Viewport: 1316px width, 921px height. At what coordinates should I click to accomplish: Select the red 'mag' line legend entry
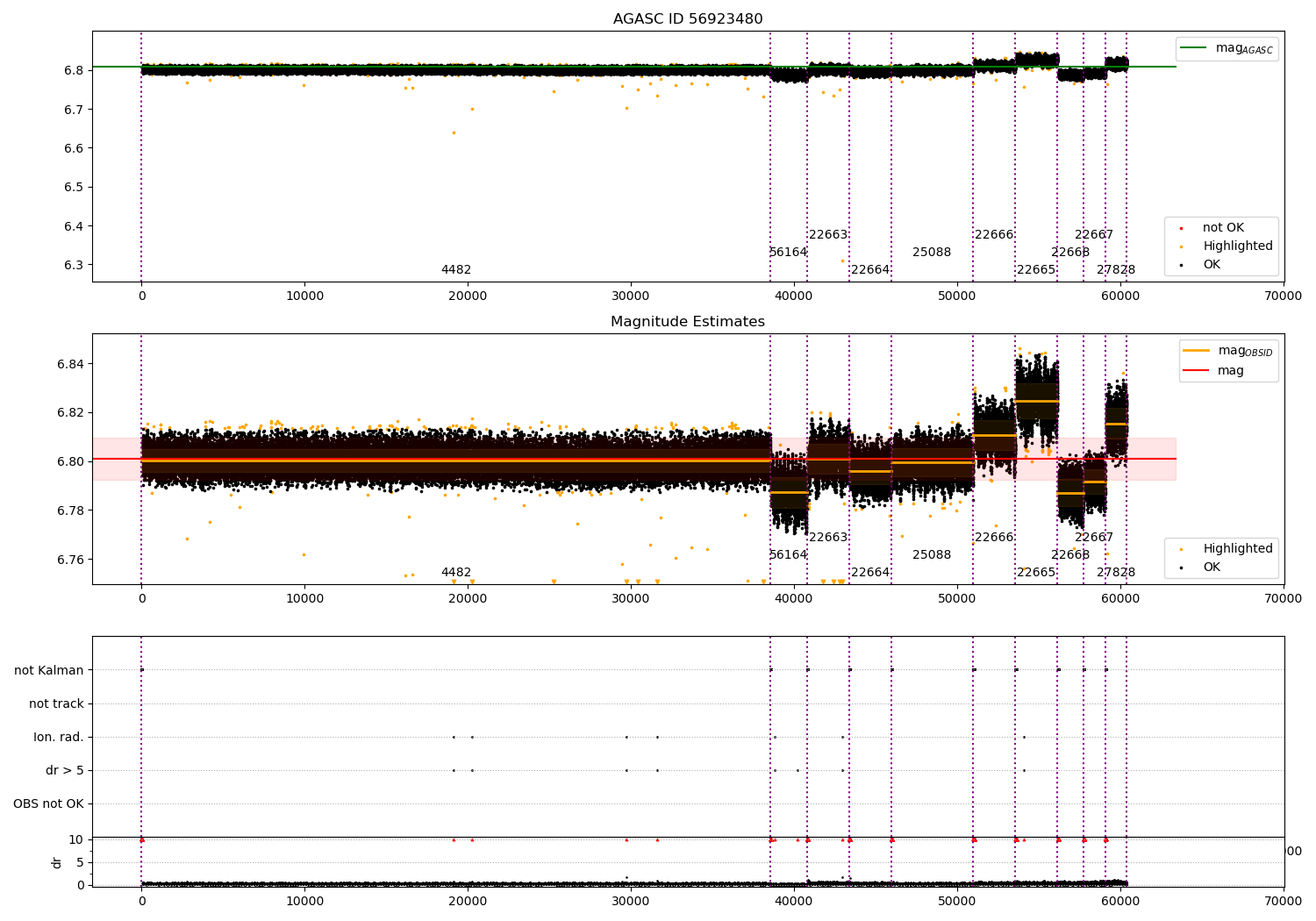[1213, 371]
